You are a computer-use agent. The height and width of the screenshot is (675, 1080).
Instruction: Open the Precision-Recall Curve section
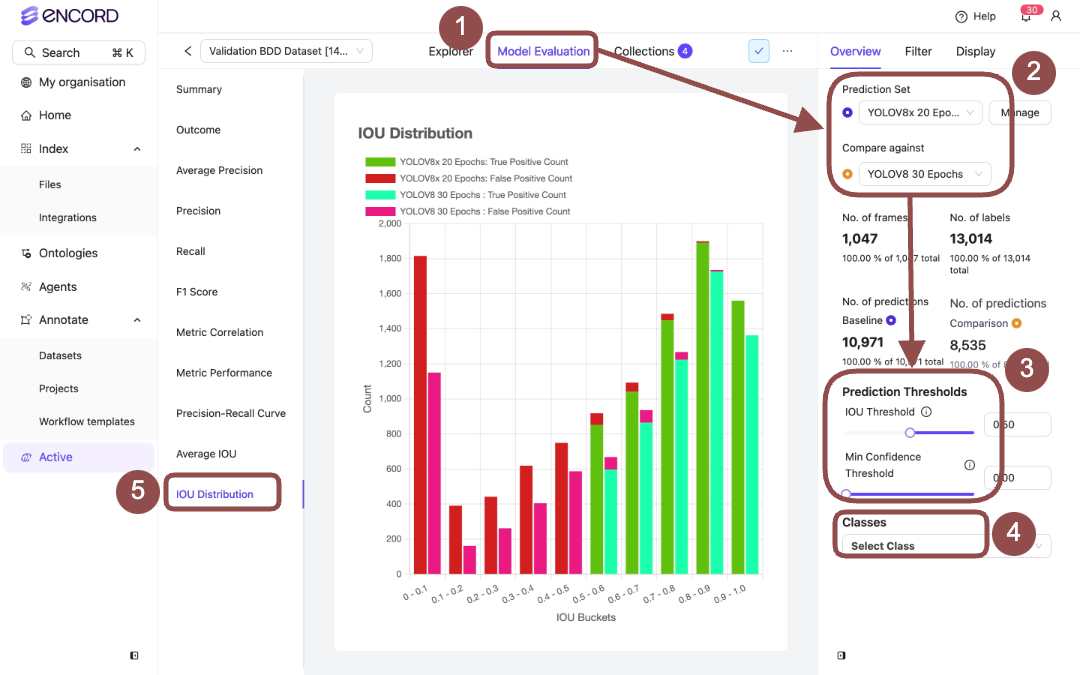click(x=231, y=414)
